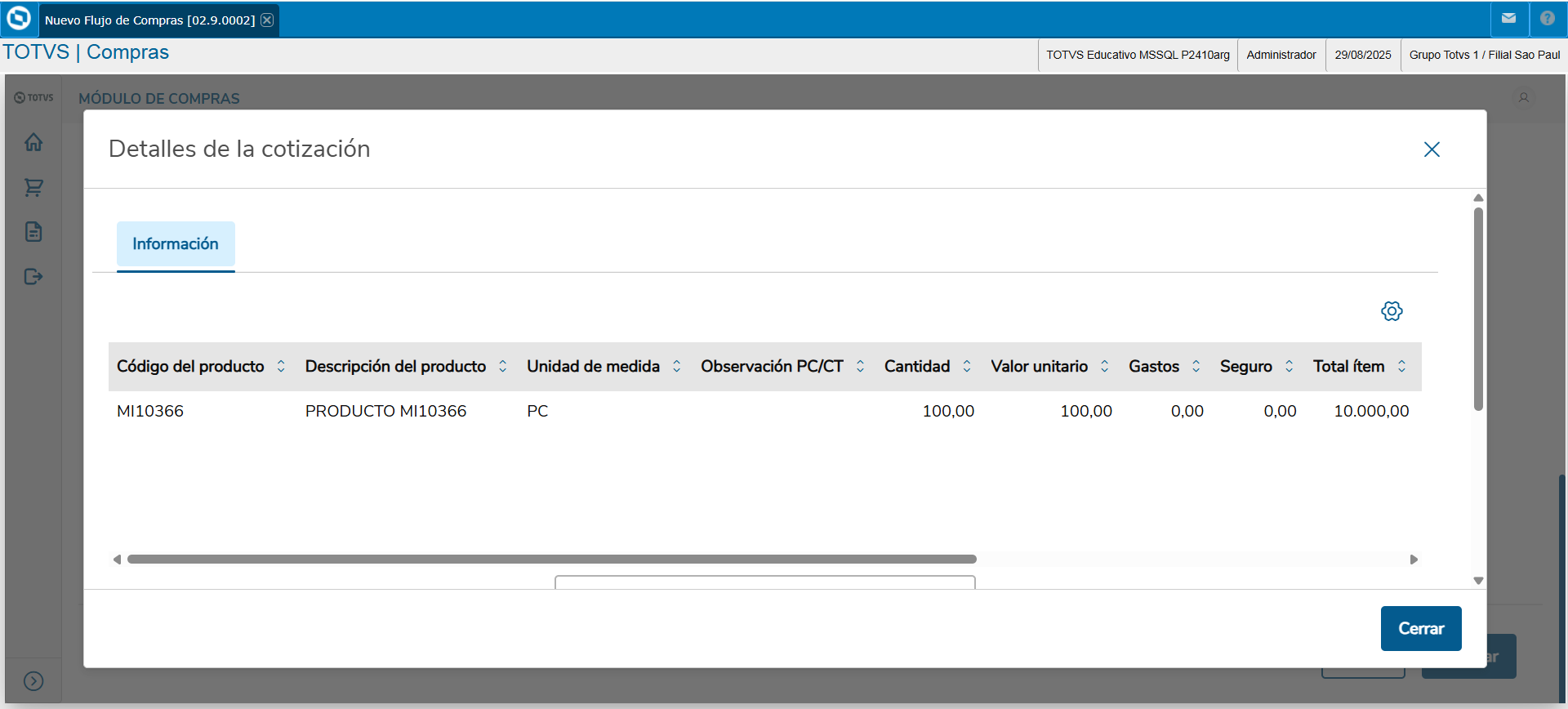Sort by Observación PC/CT column
Screen dimensions: 1568x709
click(x=861, y=367)
